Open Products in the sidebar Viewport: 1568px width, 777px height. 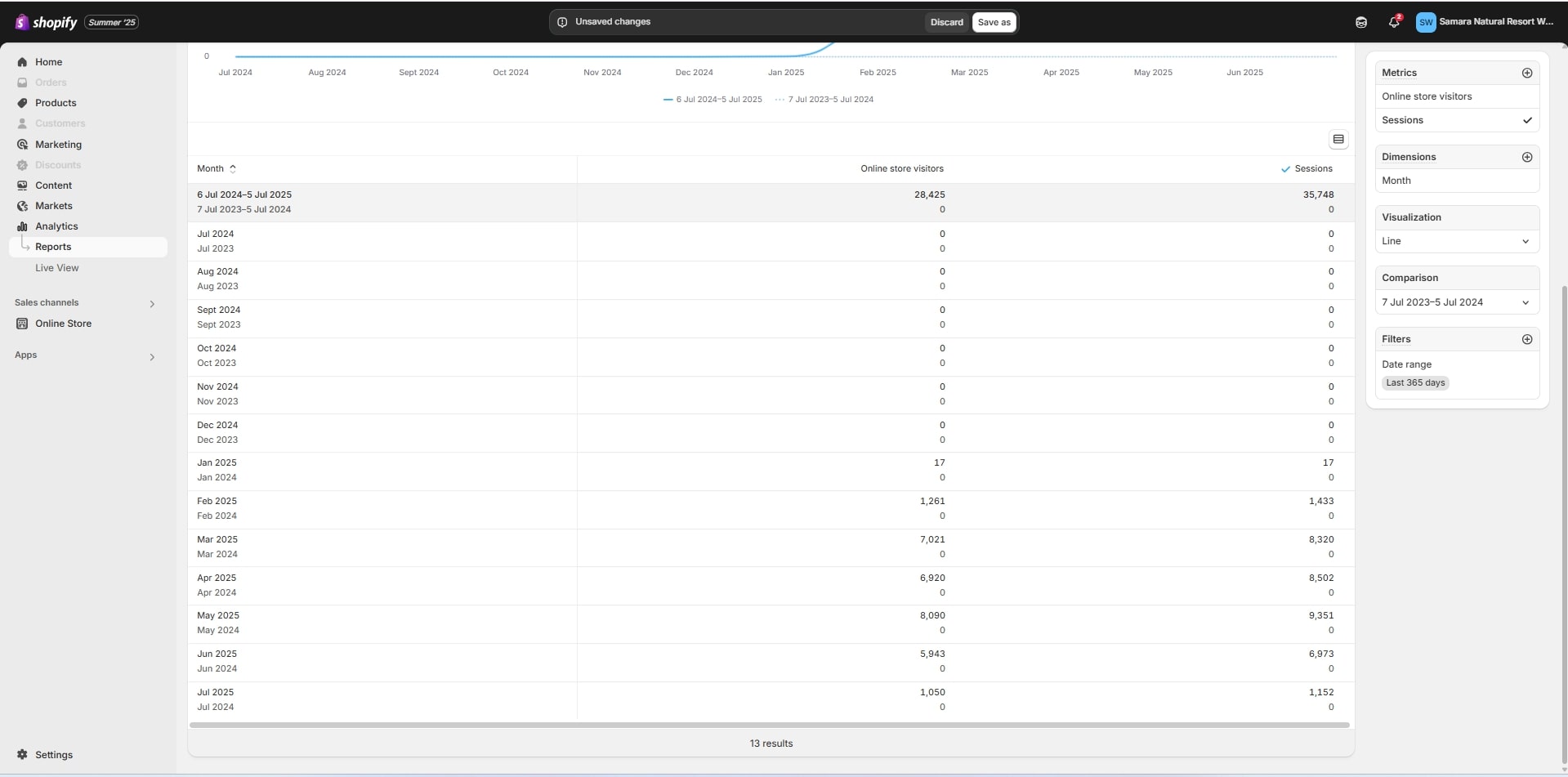pos(56,103)
